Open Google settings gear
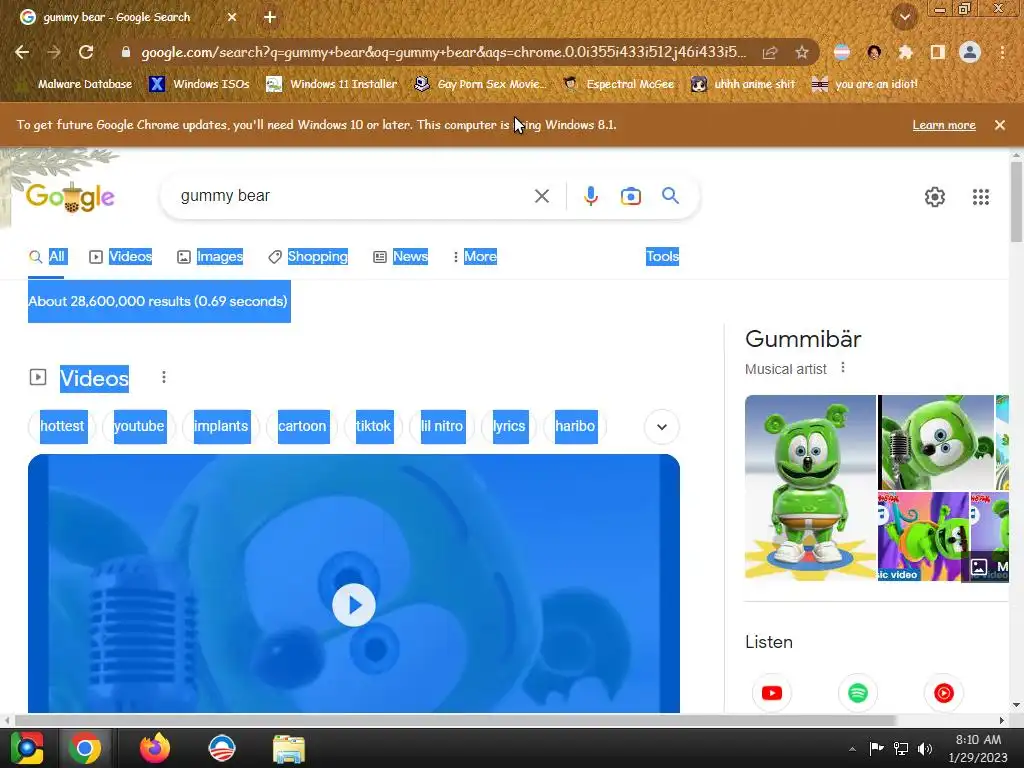 [x=935, y=197]
